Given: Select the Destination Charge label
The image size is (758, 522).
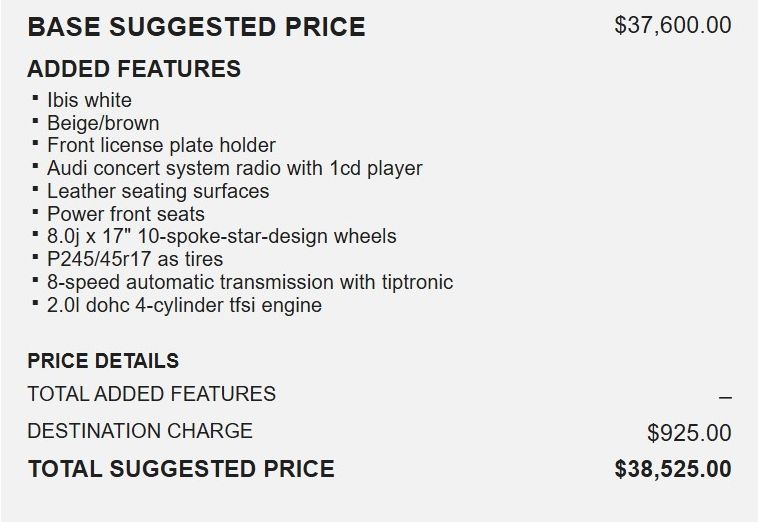Looking at the screenshot, I should coord(140,431).
